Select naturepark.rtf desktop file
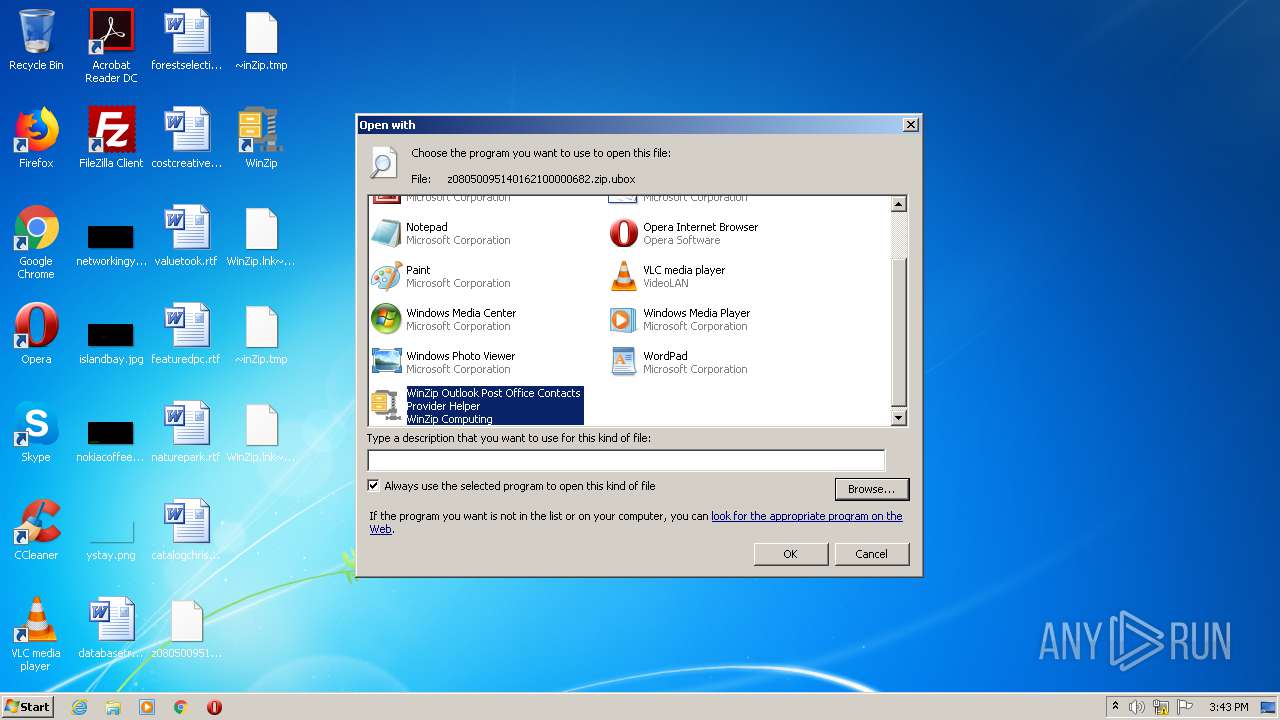 [186, 432]
